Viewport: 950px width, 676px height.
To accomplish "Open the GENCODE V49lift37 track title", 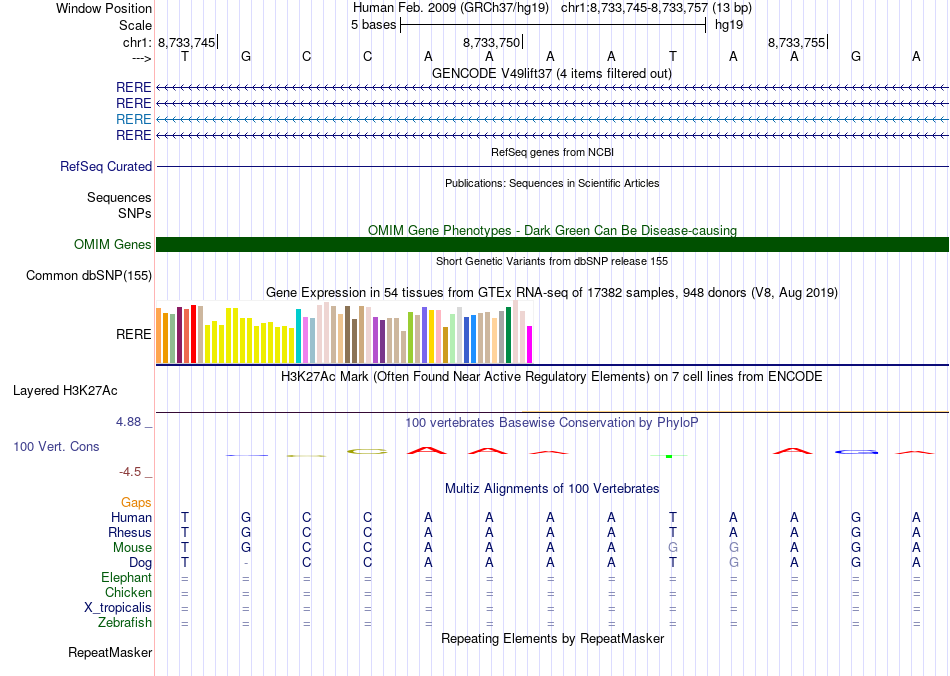I will (x=551, y=73).
